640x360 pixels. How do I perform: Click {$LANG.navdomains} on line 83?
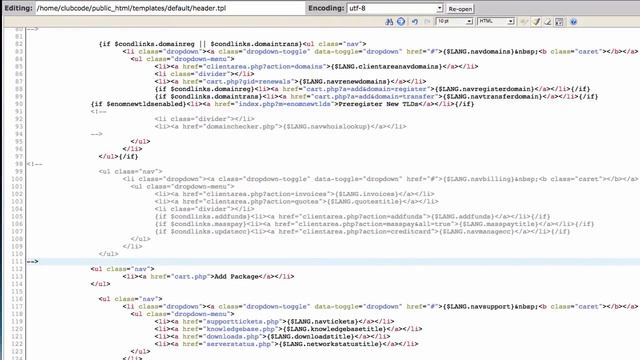coord(478,51)
